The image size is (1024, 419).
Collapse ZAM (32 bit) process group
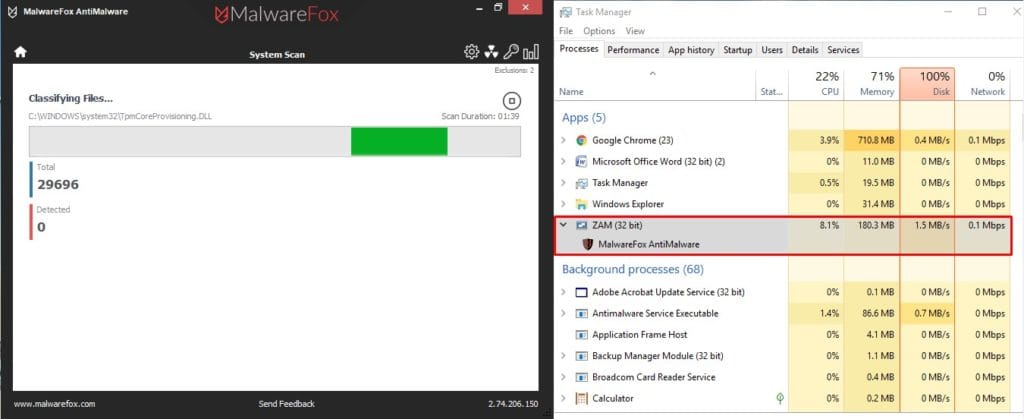(x=564, y=225)
